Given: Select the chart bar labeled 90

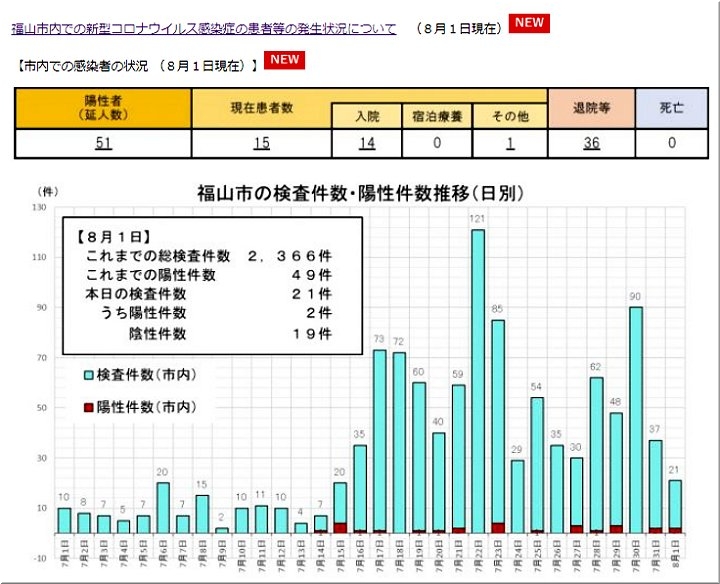Looking at the screenshot, I should pos(635,420).
